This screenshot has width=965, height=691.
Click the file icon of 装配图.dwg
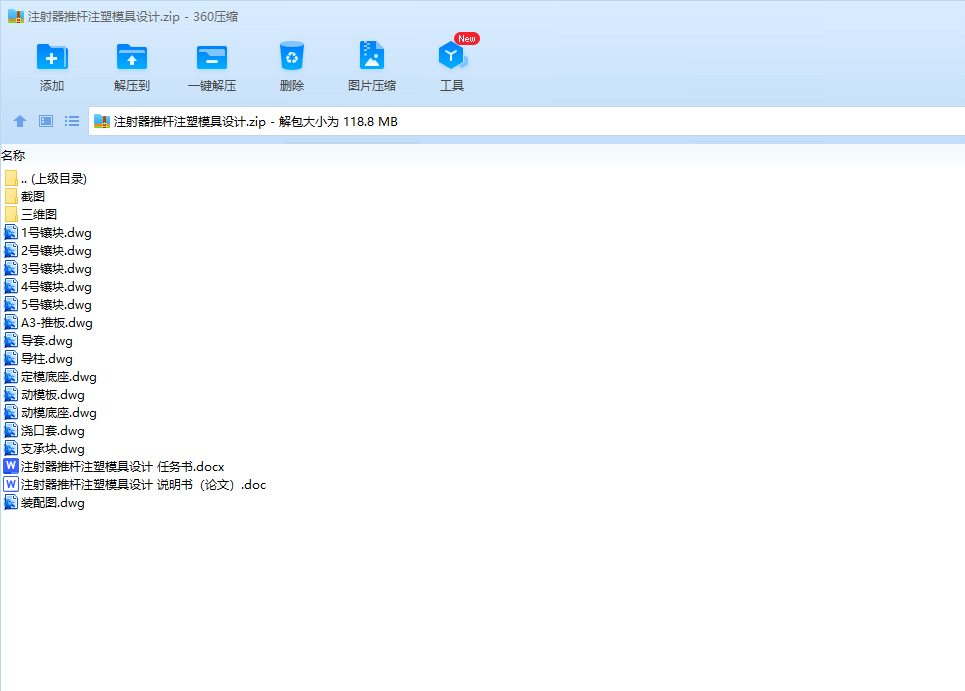(11, 503)
